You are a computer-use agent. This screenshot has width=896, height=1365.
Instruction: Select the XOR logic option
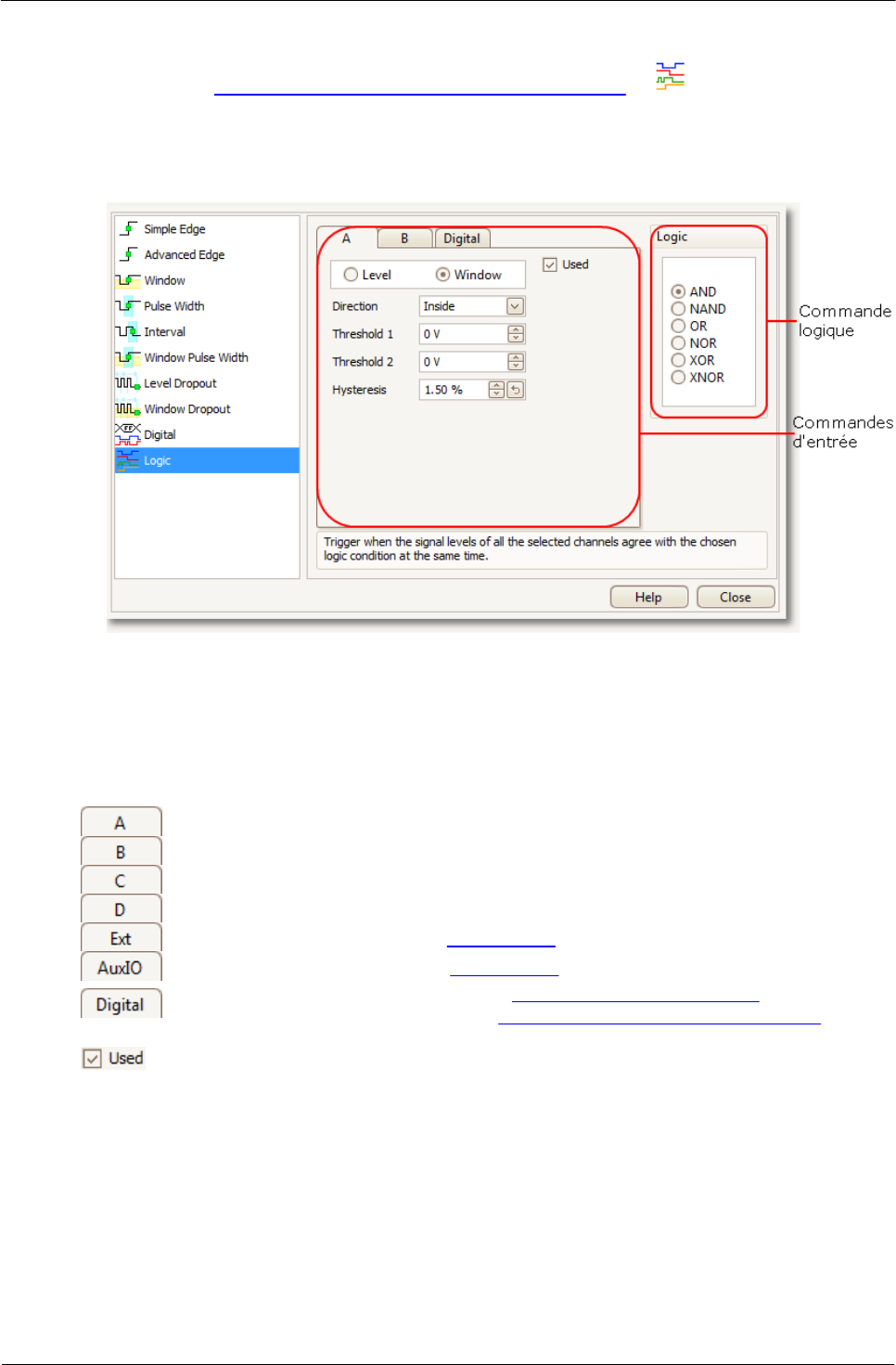coord(678,360)
